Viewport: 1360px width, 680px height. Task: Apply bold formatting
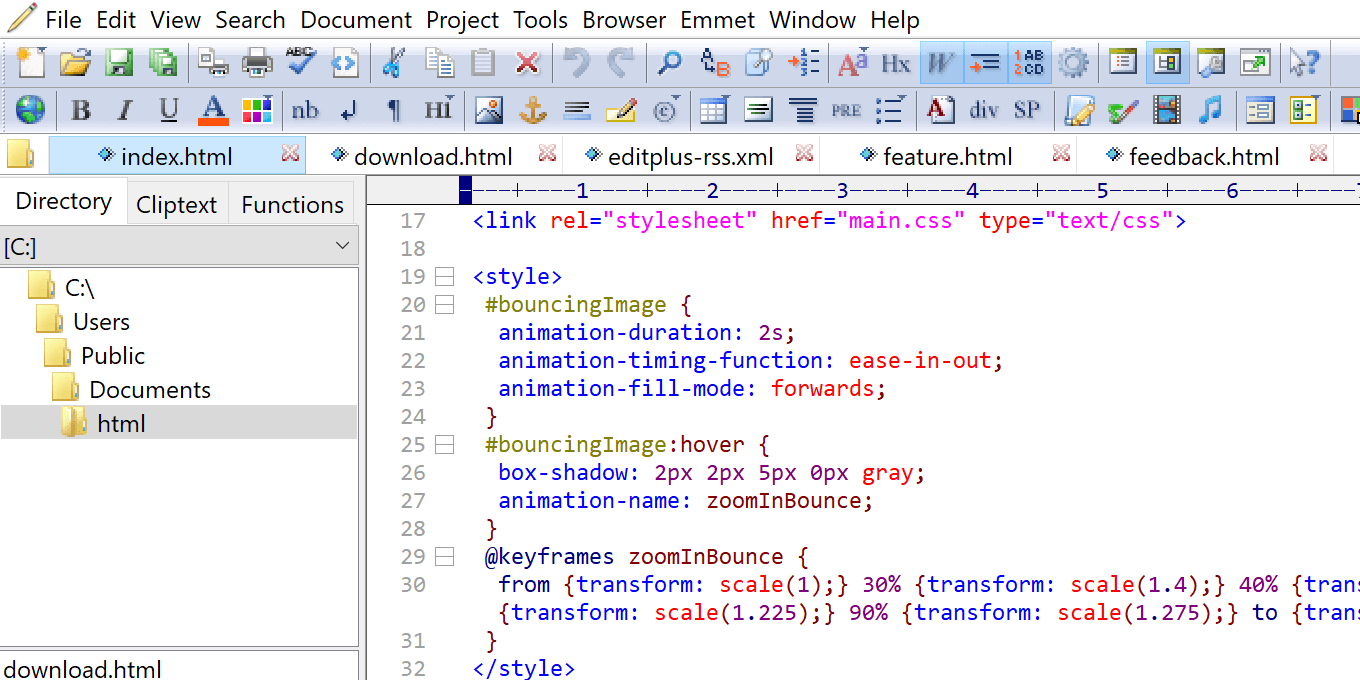click(81, 110)
